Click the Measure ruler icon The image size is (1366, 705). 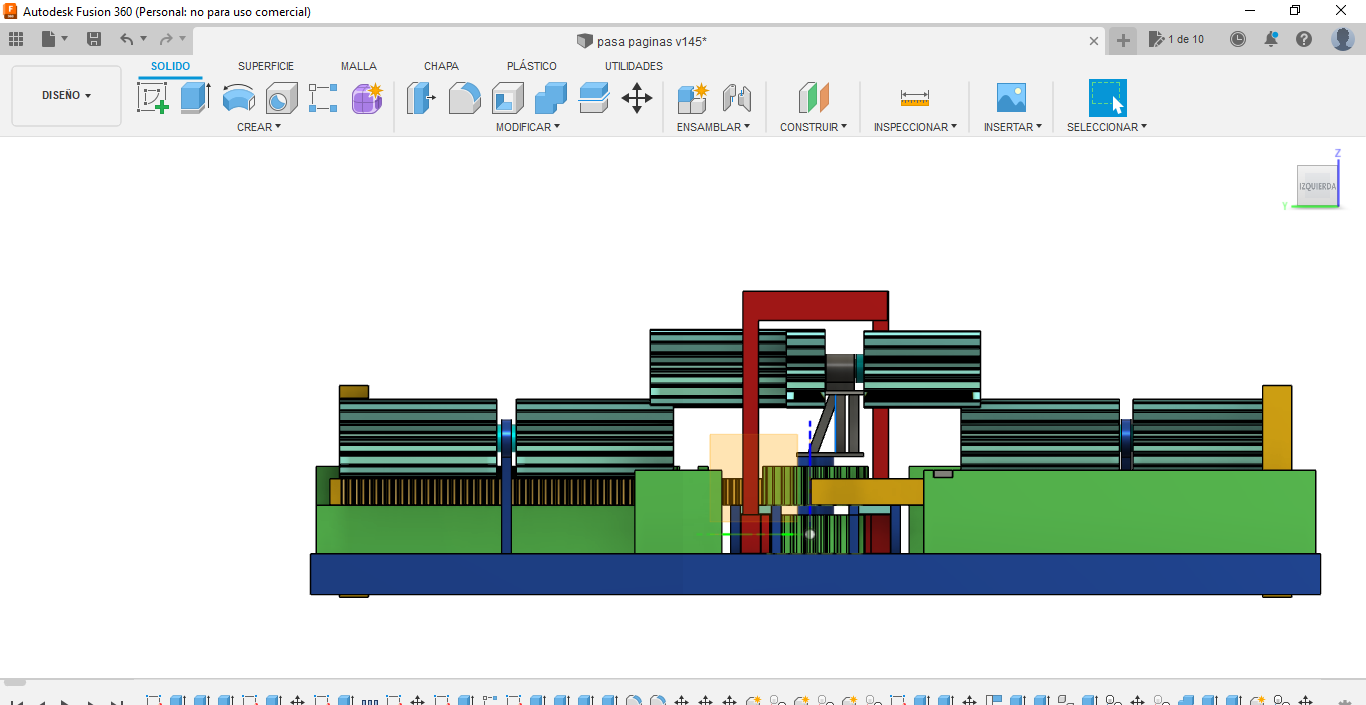[x=914, y=98]
